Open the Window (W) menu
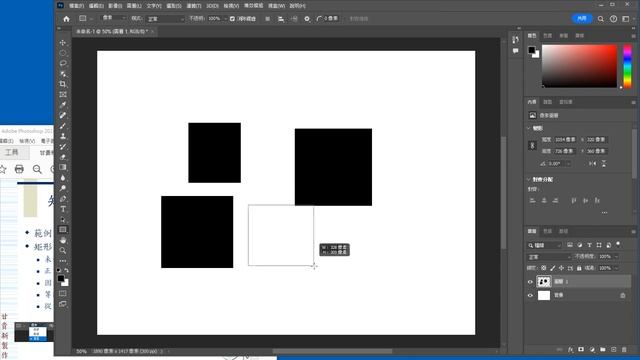This screenshot has height=360, width=640. pyautogui.click(x=276, y=6)
